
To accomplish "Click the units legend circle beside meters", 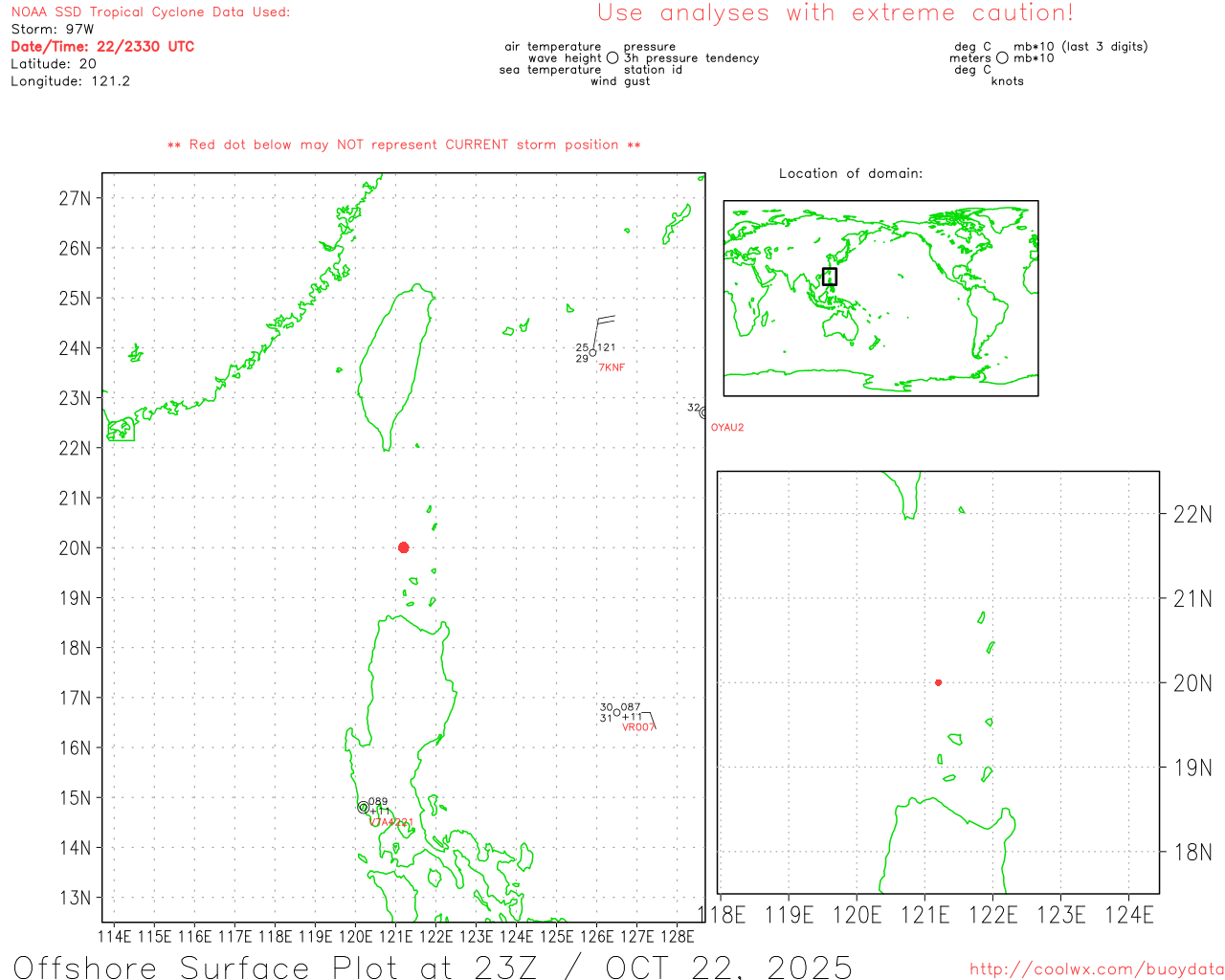I will [1002, 58].
